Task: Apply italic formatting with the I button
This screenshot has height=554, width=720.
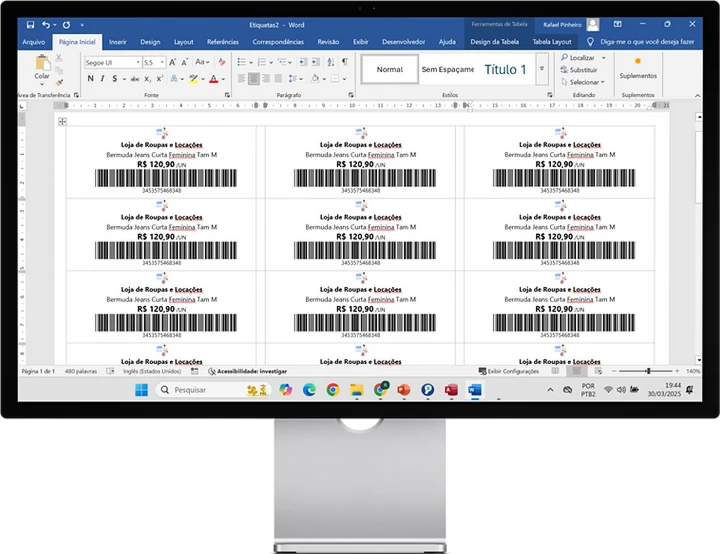Action: [101, 78]
